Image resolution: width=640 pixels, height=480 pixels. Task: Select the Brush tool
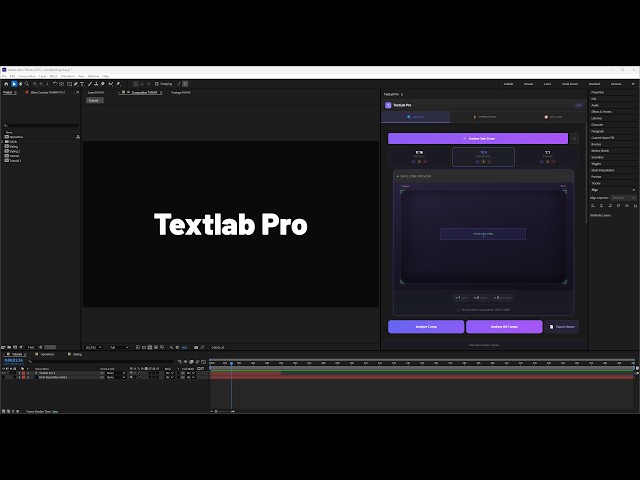(90, 84)
